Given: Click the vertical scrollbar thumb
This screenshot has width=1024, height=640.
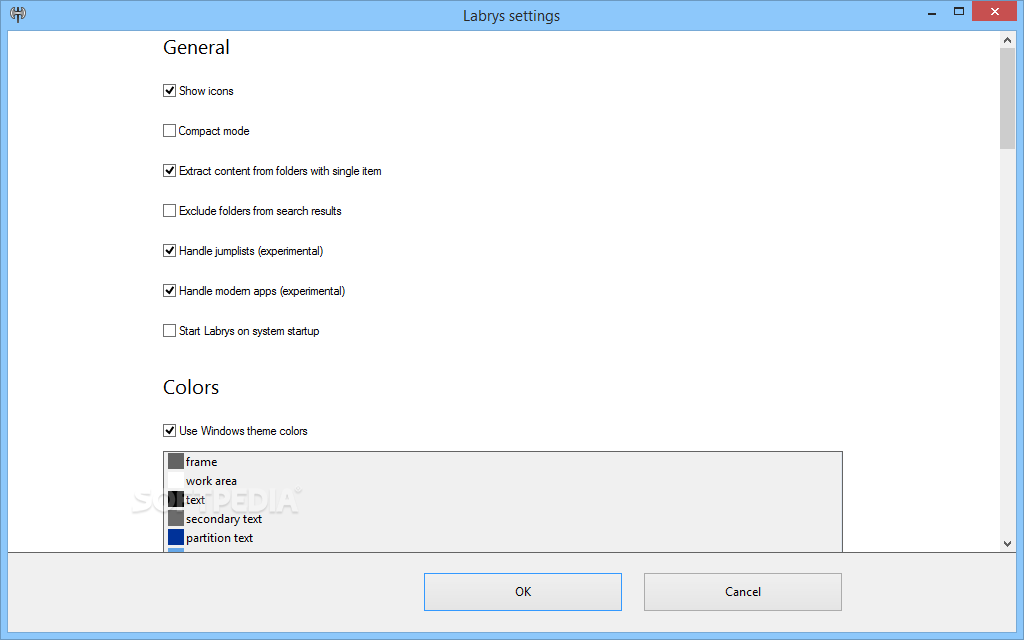Looking at the screenshot, I should (x=1007, y=99).
